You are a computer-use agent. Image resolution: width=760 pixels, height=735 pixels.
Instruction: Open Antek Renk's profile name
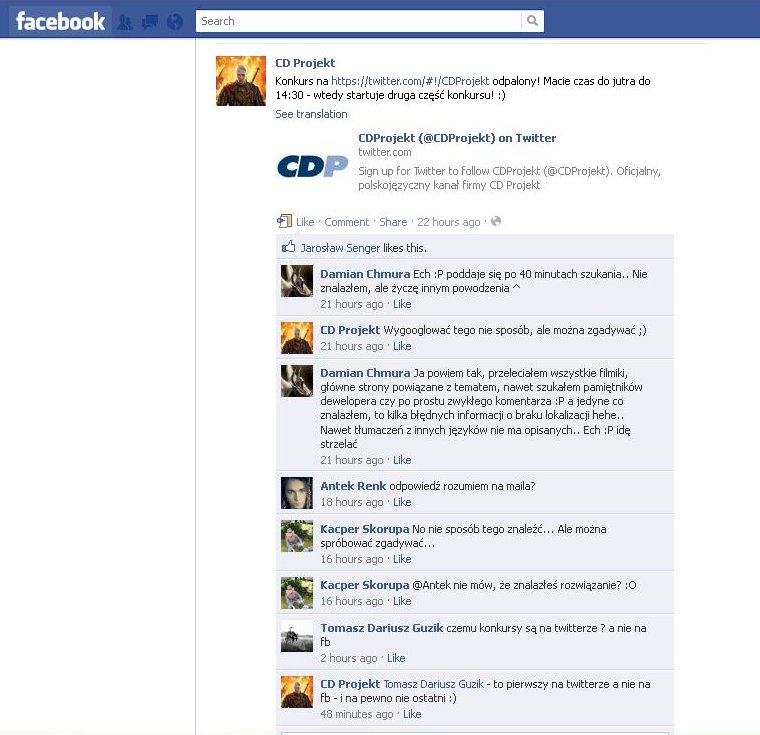tap(353, 486)
